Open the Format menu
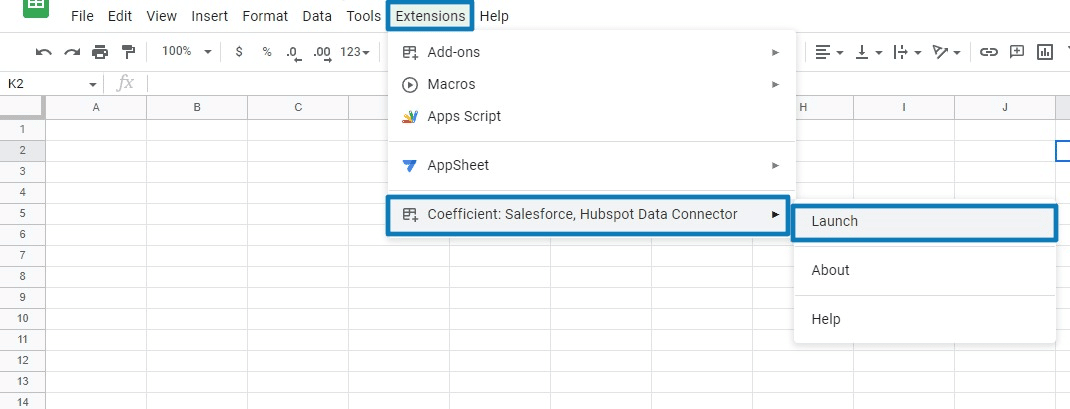Viewport: 1070px width, 409px height. click(x=265, y=16)
